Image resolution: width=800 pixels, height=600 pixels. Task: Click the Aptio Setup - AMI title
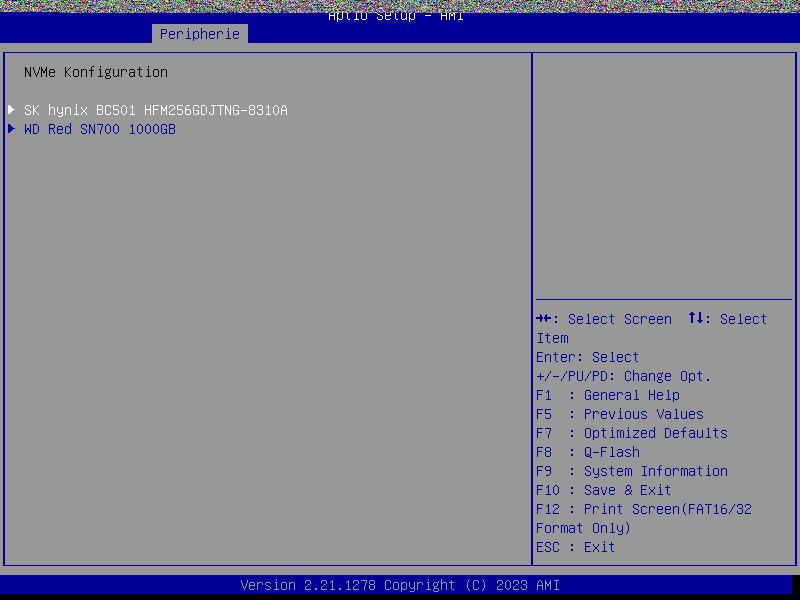click(396, 16)
